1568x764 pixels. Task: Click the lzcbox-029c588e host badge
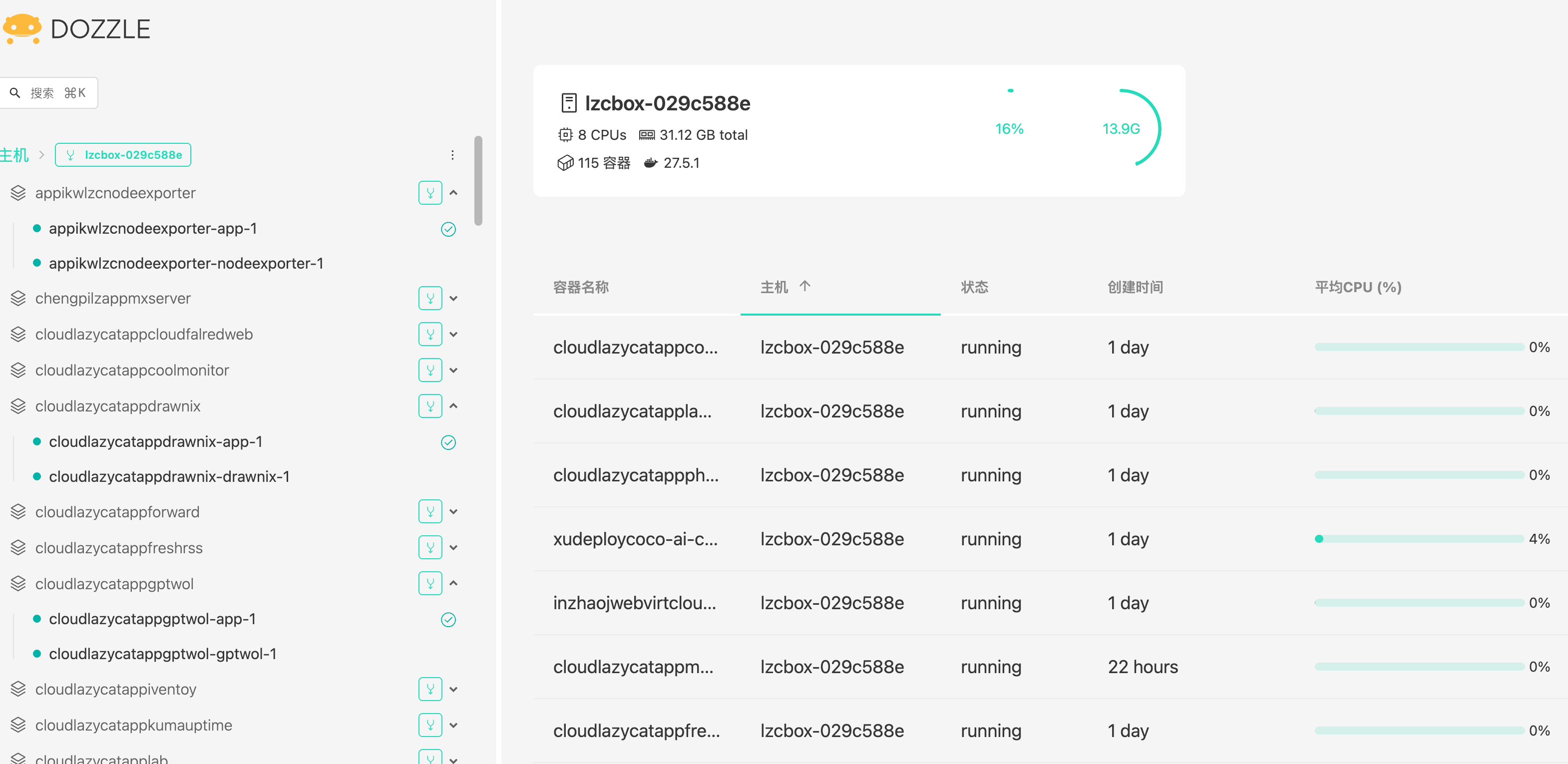tap(123, 155)
